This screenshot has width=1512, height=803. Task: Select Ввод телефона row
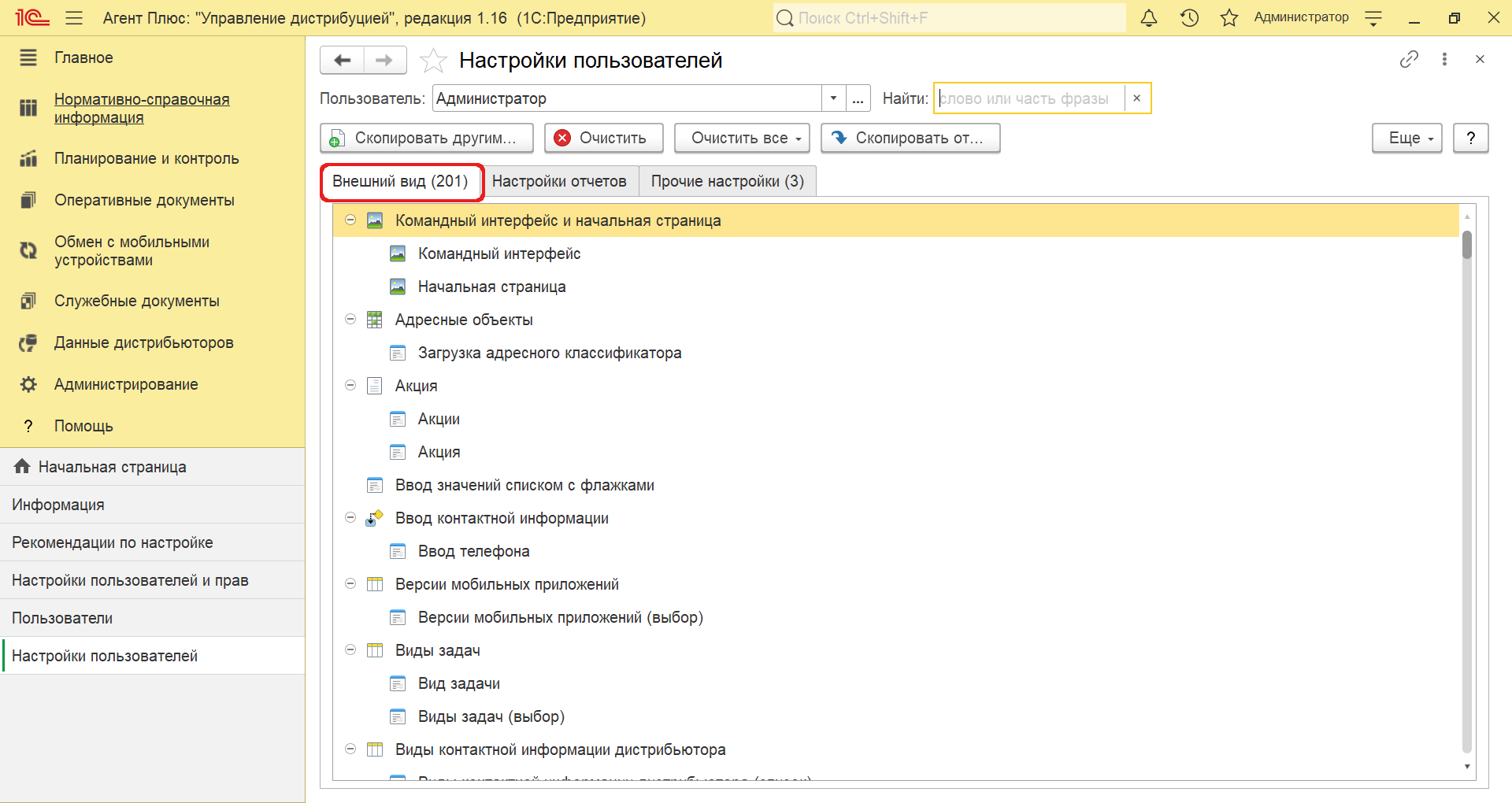pyautogui.click(x=896, y=551)
